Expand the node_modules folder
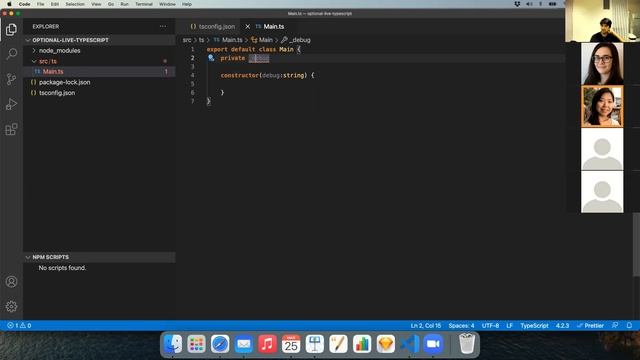This screenshot has width=640, height=360. (100, 51)
